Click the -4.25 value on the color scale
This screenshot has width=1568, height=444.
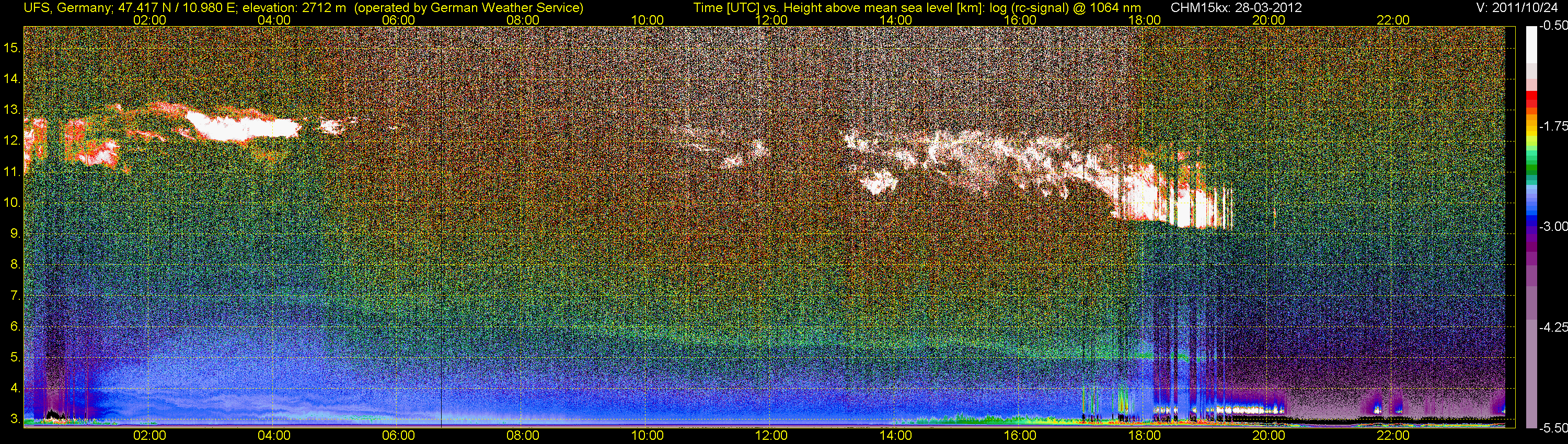click(x=1553, y=327)
